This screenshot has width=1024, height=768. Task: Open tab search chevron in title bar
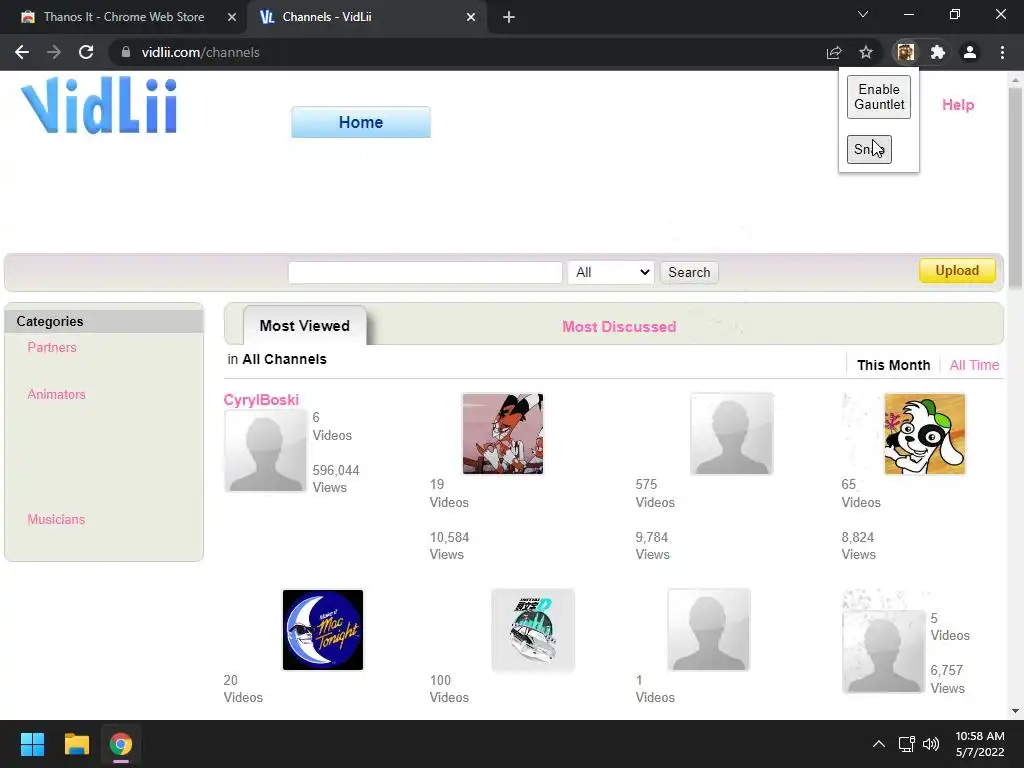[x=863, y=14]
